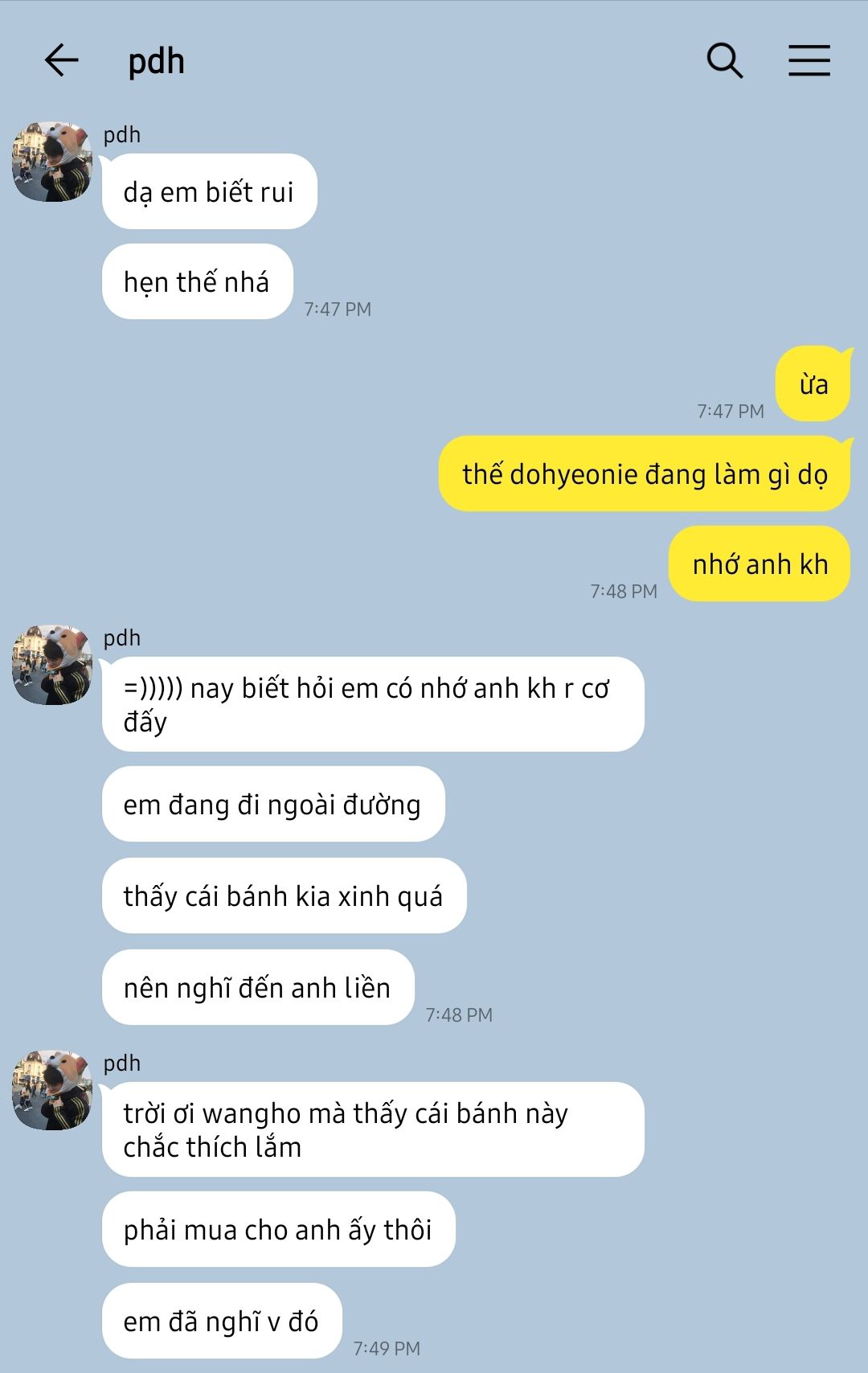
Task: Tap the sender name 'pdh' above 'dạ em biết rui'
Action: coord(122,135)
